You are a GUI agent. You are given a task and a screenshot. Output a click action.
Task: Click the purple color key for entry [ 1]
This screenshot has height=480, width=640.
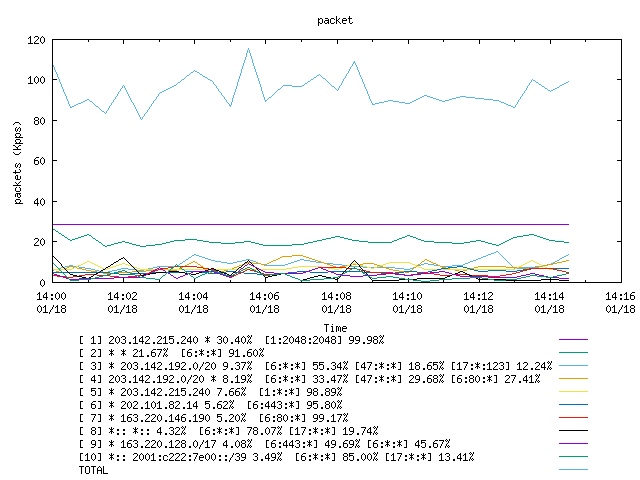point(573,340)
